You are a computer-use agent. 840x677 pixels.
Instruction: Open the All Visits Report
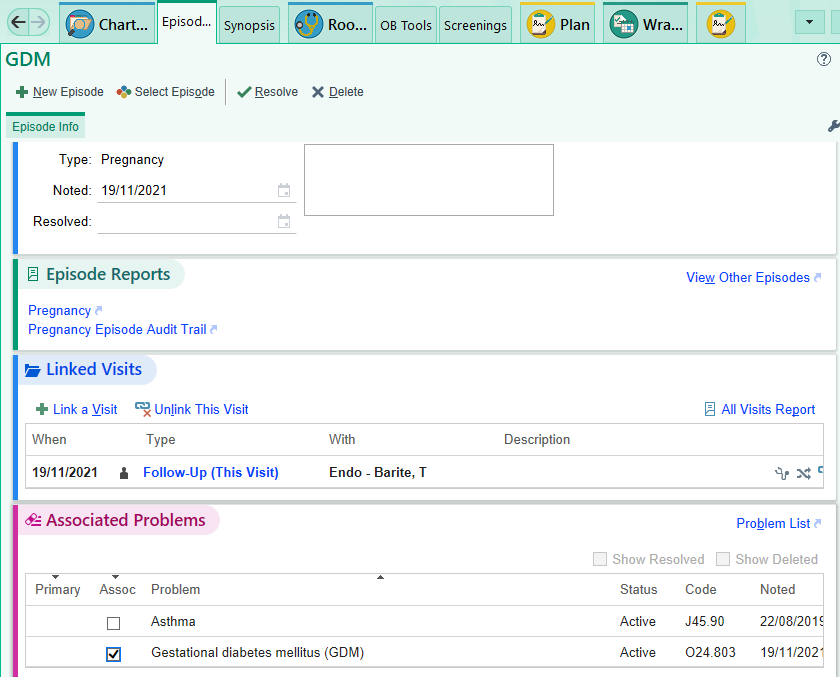(x=760, y=410)
